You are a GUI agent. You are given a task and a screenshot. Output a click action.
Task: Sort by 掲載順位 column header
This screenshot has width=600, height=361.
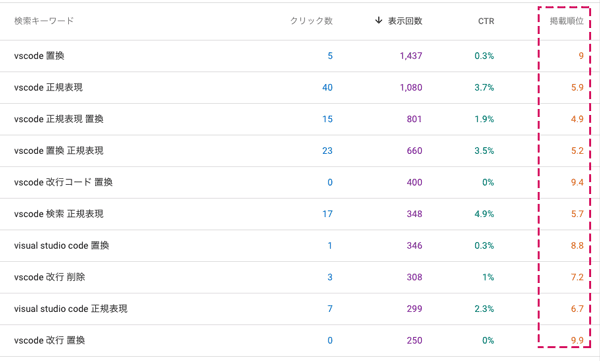click(x=566, y=21)
